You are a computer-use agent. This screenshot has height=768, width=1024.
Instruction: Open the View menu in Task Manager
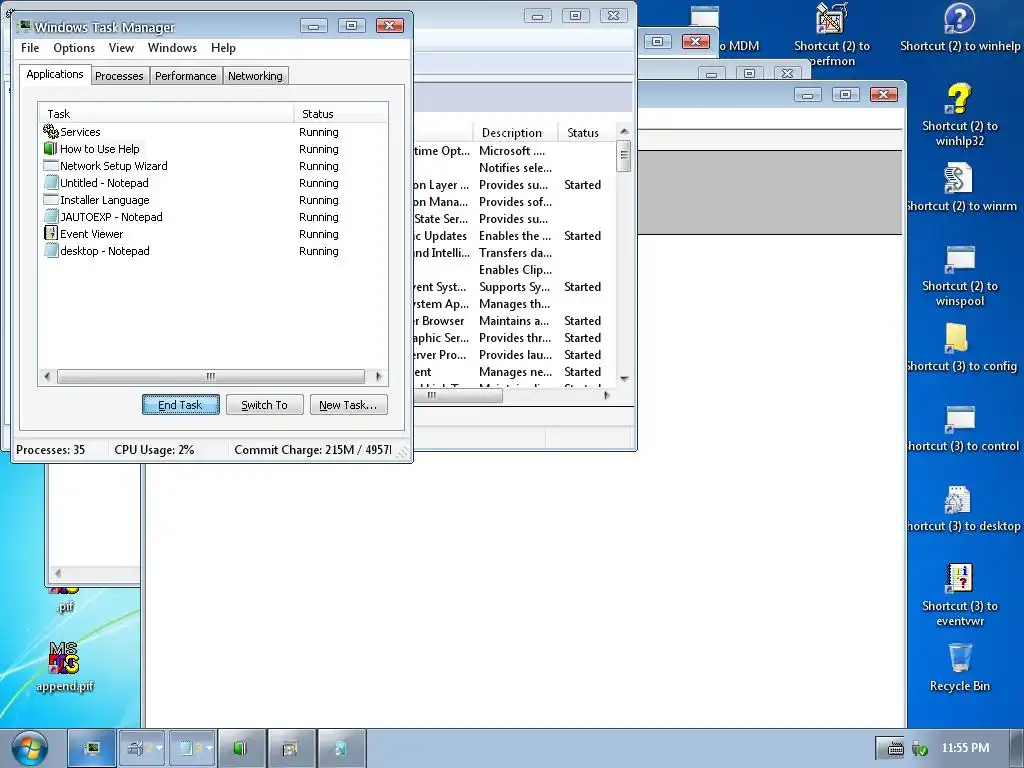coord(121,48)
